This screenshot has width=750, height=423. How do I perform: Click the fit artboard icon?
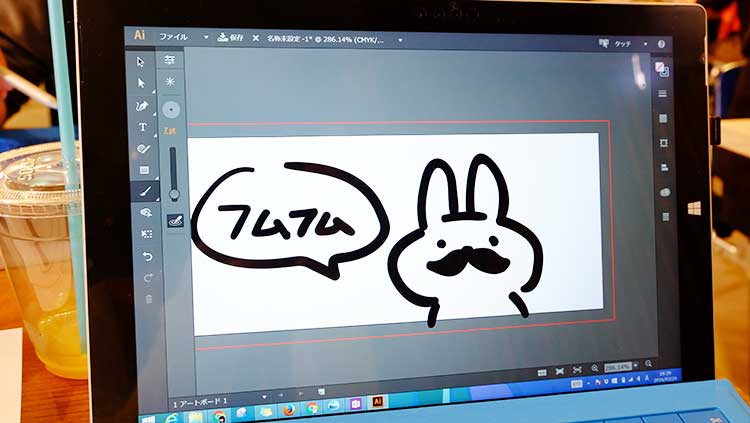(x=560, y=371)
